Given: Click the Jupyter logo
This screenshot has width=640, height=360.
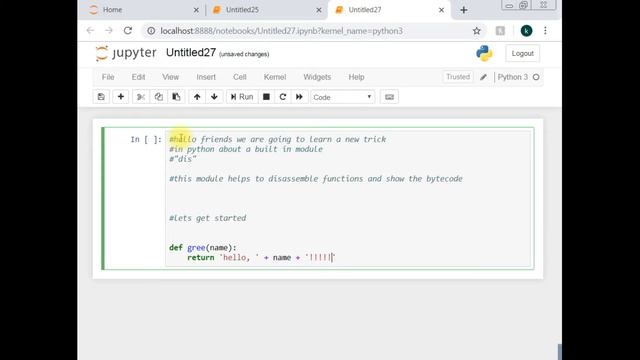Looking at the screenshot, I should pyautogui.click(x=126, y=53).
